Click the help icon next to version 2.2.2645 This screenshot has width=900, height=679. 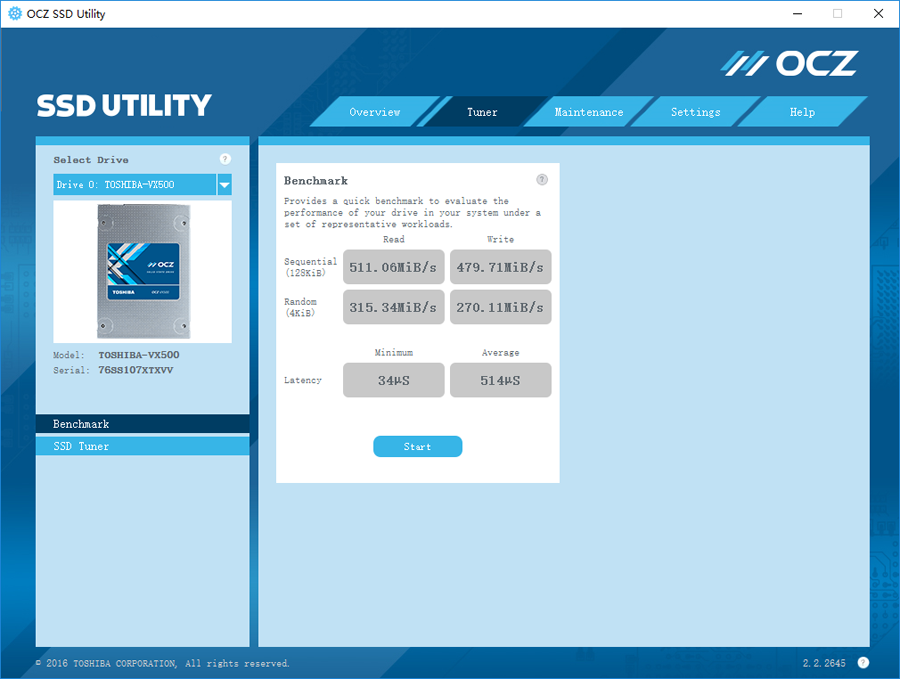tap(863, 662)
